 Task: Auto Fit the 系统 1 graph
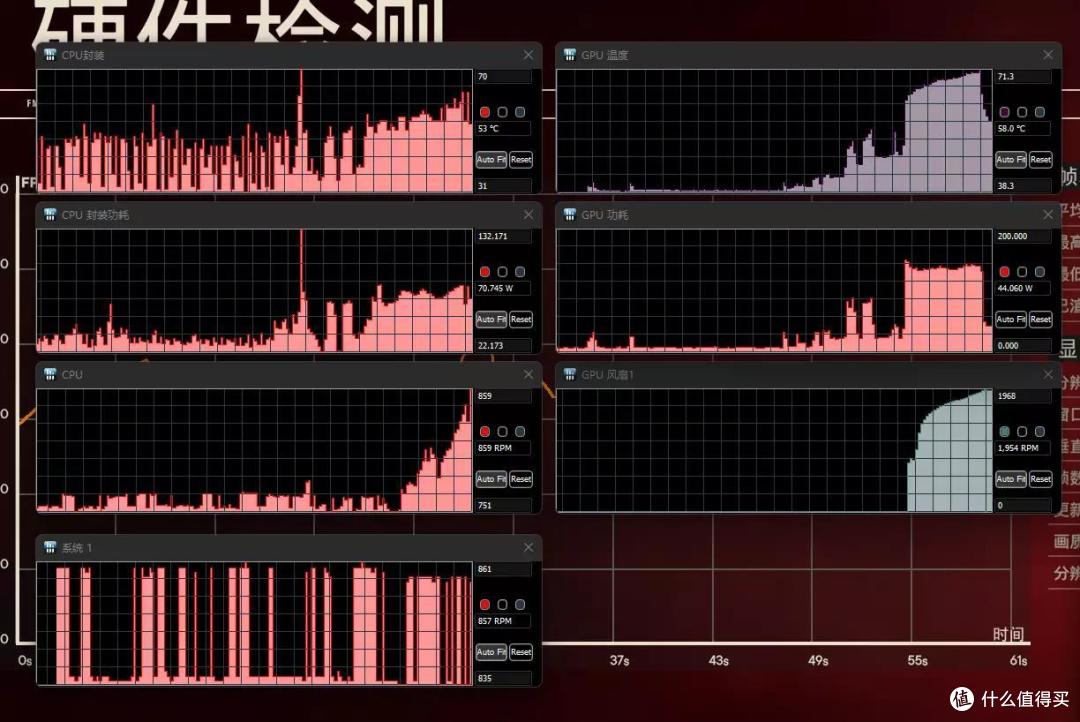(491, 652)
